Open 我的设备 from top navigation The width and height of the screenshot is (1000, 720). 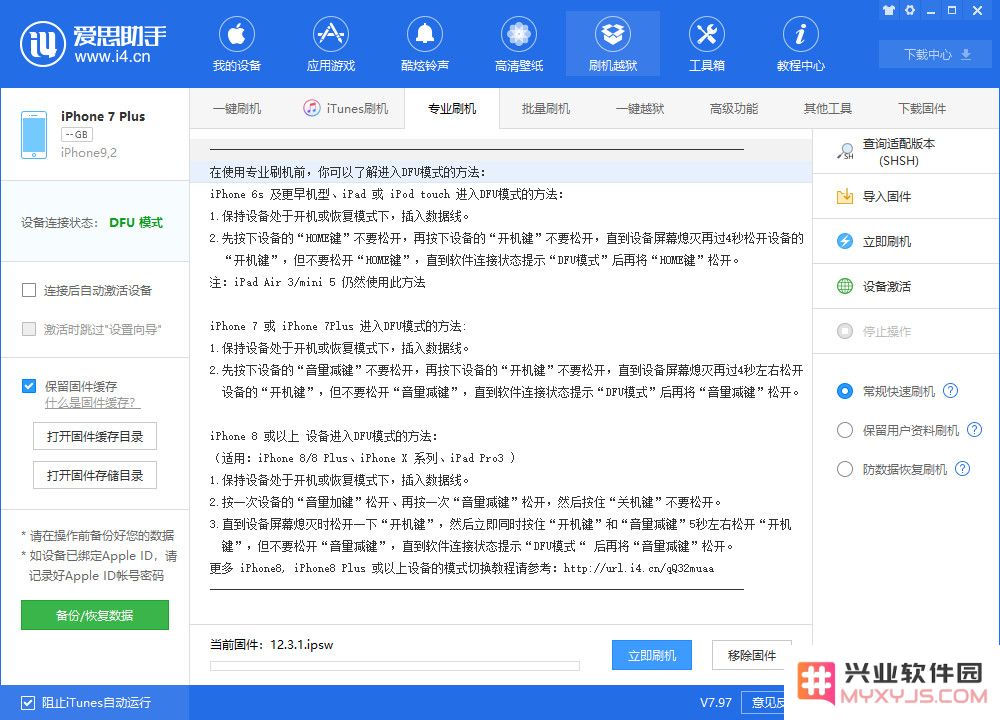237,44
